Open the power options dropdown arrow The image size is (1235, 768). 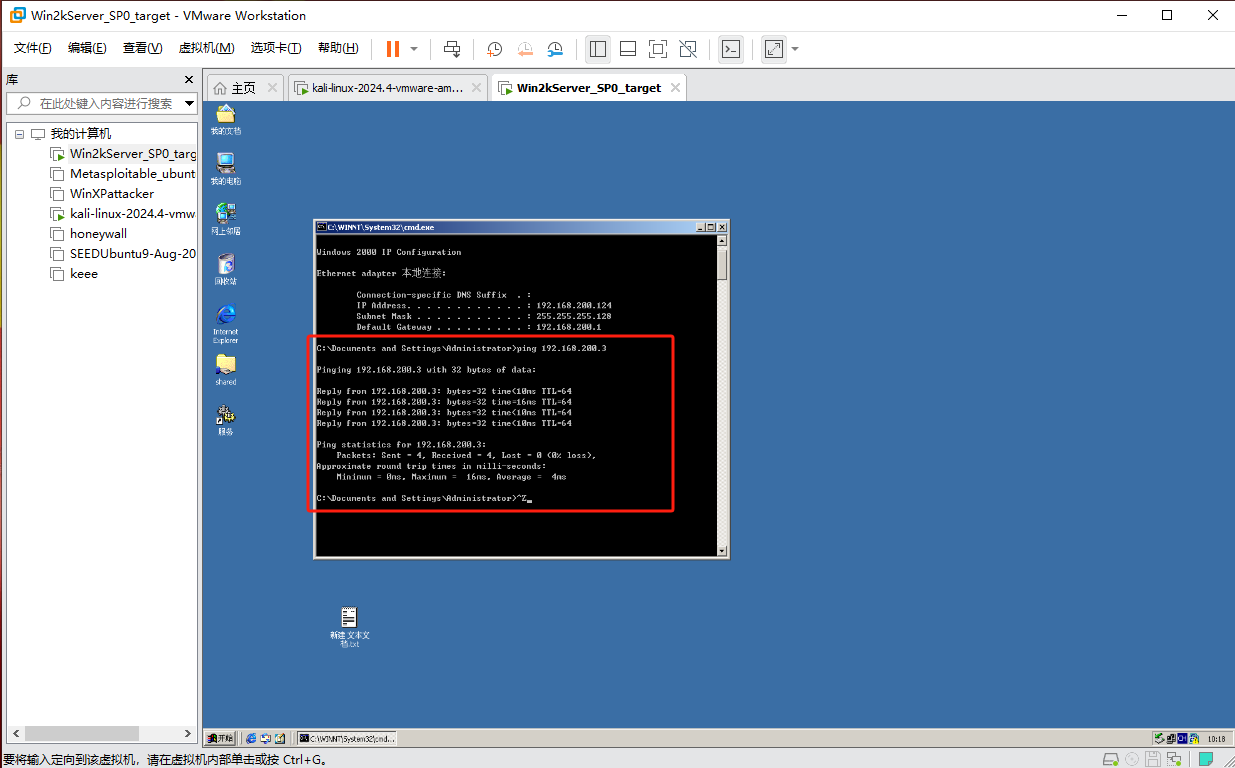(414, 48)
